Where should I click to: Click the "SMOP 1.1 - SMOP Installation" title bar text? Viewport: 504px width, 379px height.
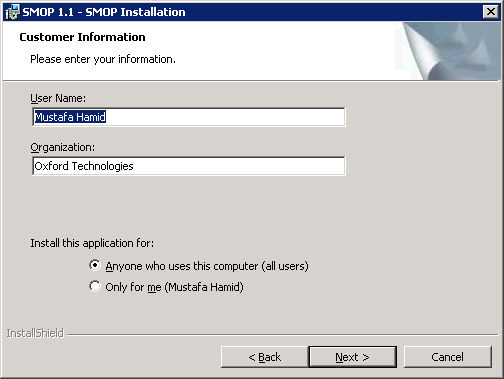point(104,12)
